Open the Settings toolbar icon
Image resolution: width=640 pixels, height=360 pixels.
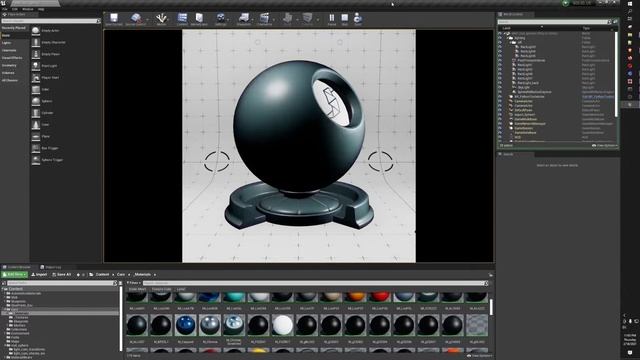[220, 18]
